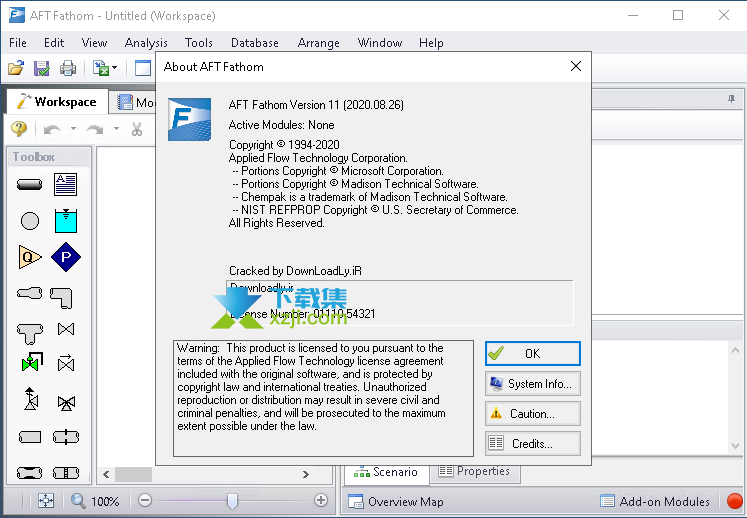This screenshot has height=518, width=747.
Task: Select the Pipe drawing tool in Toolbox
Action: point(30,184)
